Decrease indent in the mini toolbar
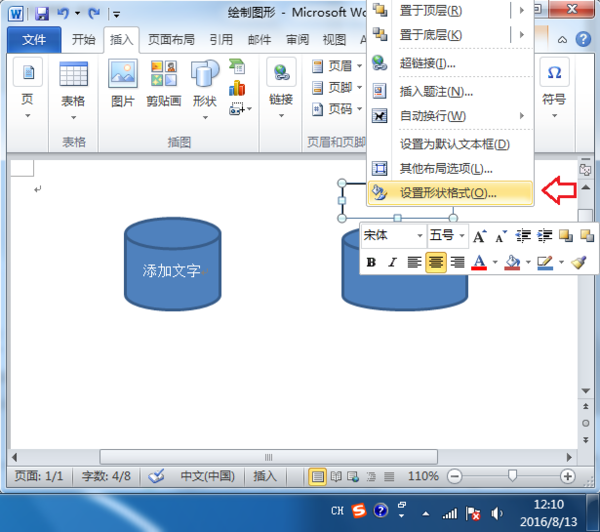Viewport: 600px width, 532px height. pos(523,236)
